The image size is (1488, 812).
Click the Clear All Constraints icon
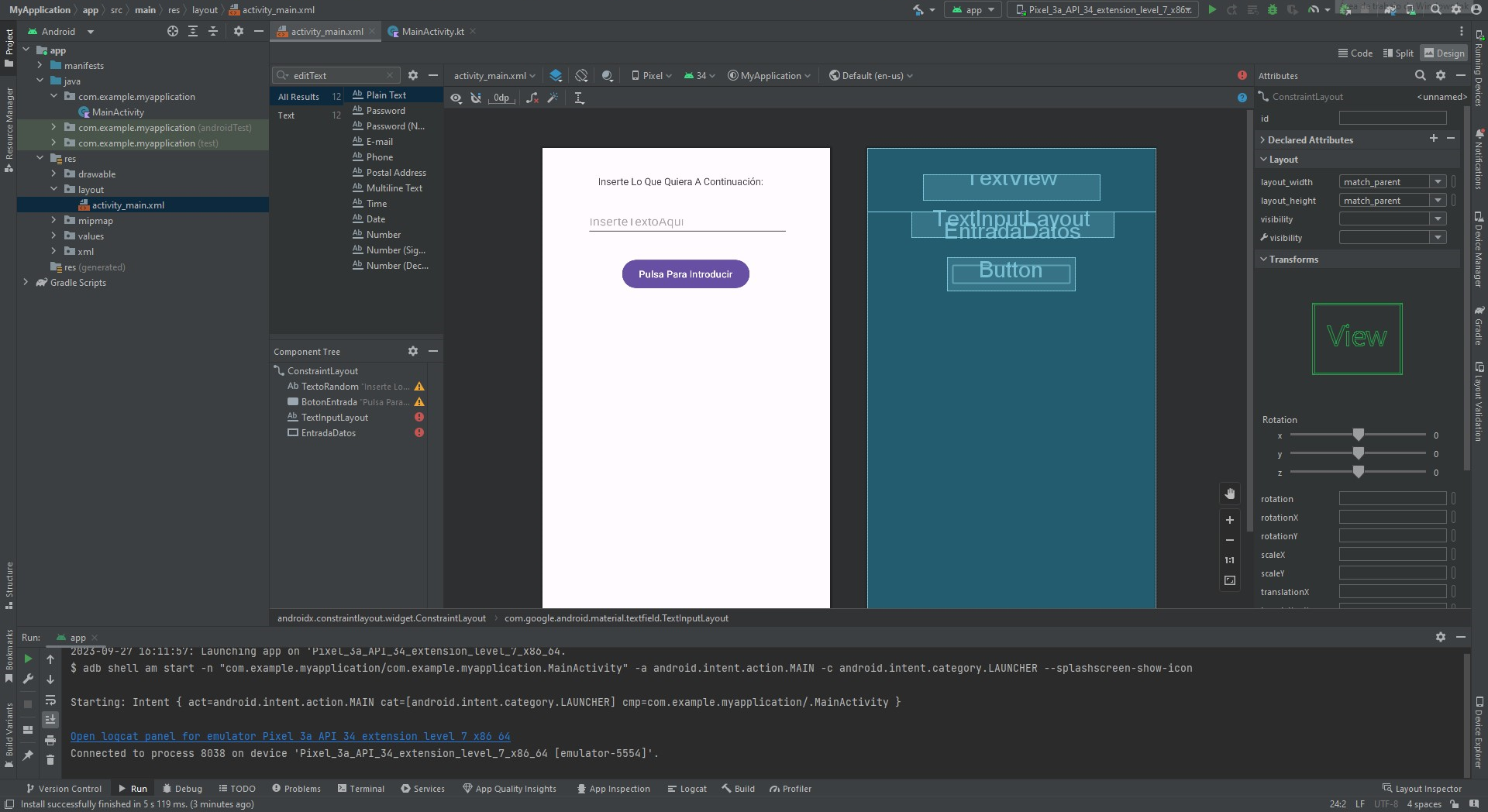532,98
